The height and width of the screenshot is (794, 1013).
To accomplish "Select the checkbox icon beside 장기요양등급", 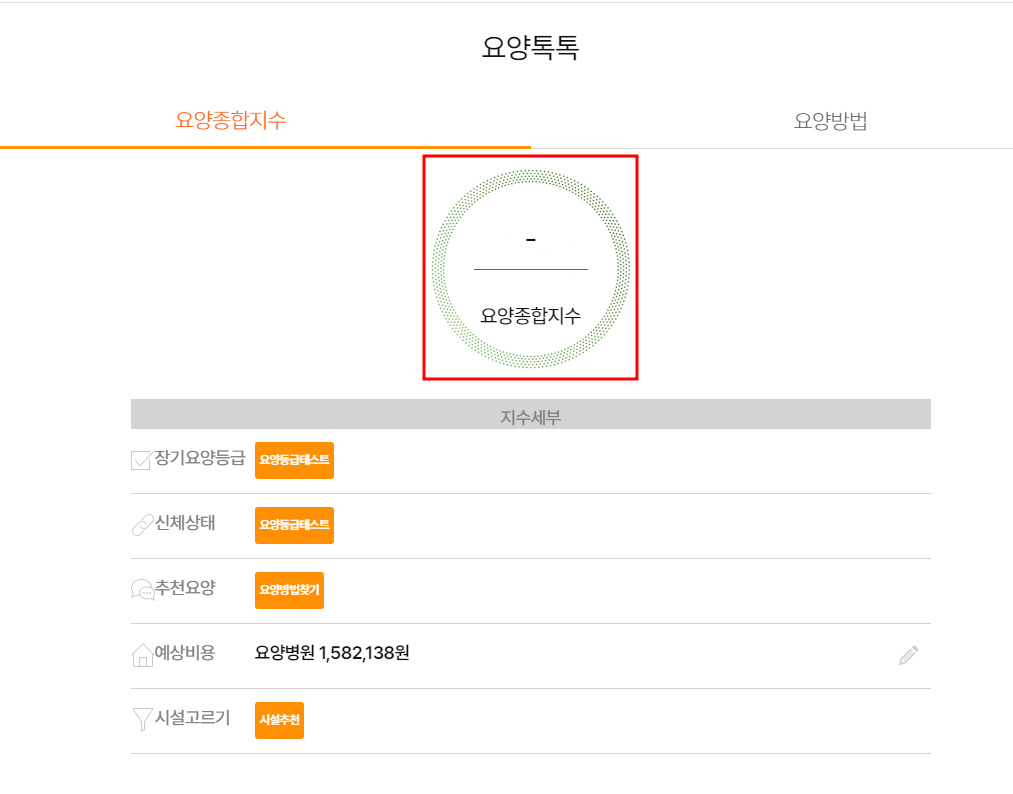I will tap(140, 460).
